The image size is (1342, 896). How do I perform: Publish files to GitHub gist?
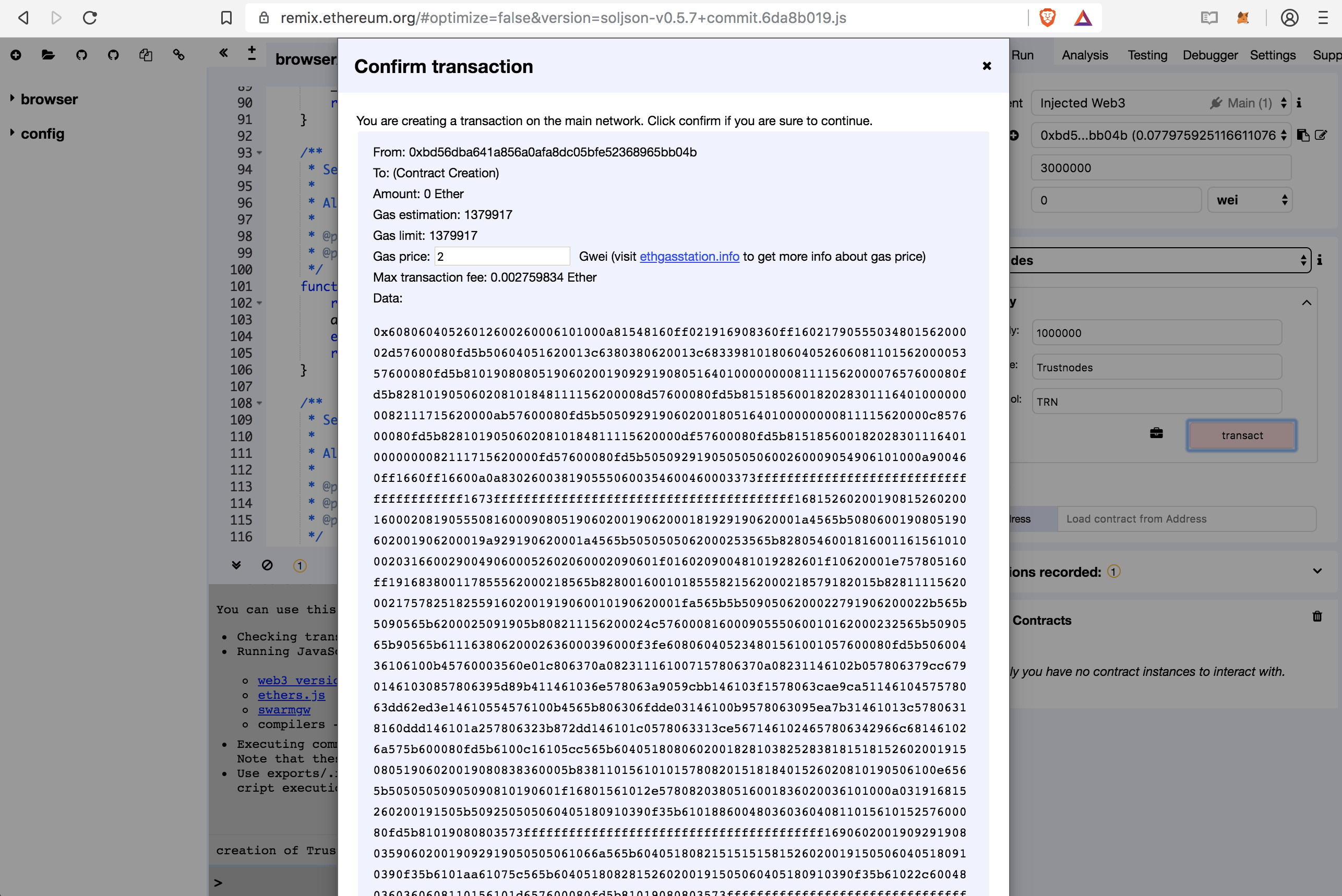[x=81, y=55]
